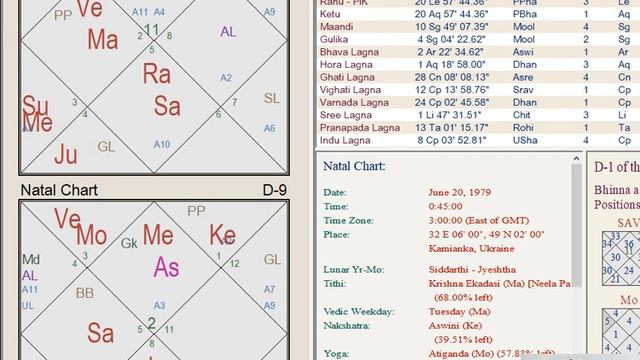Image resolution: width=640 pixels, height=360 pixels.
Task: Click A10 arudha label in upper chart
Action: (x=162, y=144)
